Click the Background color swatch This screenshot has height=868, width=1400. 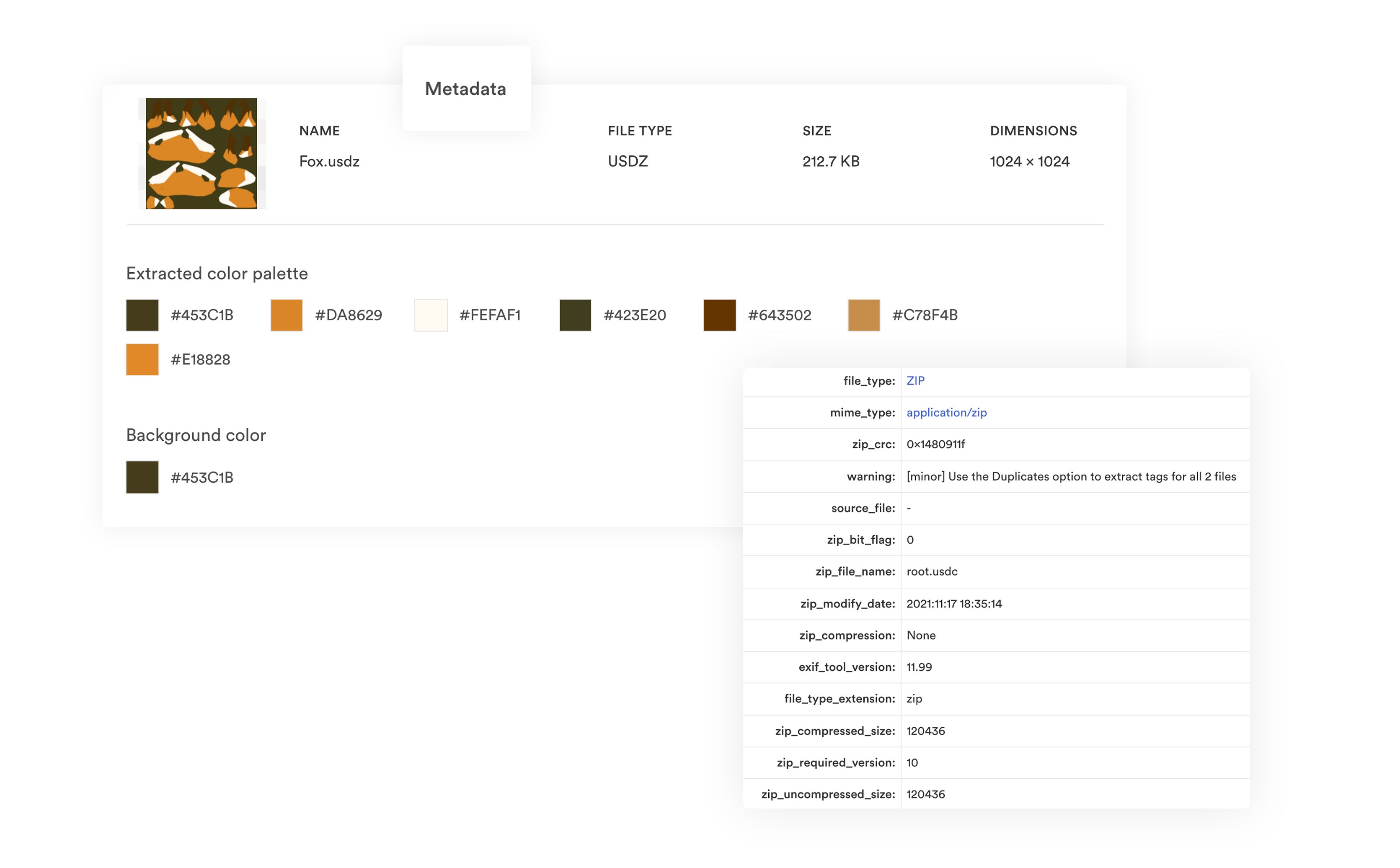[x=142, y=477]
